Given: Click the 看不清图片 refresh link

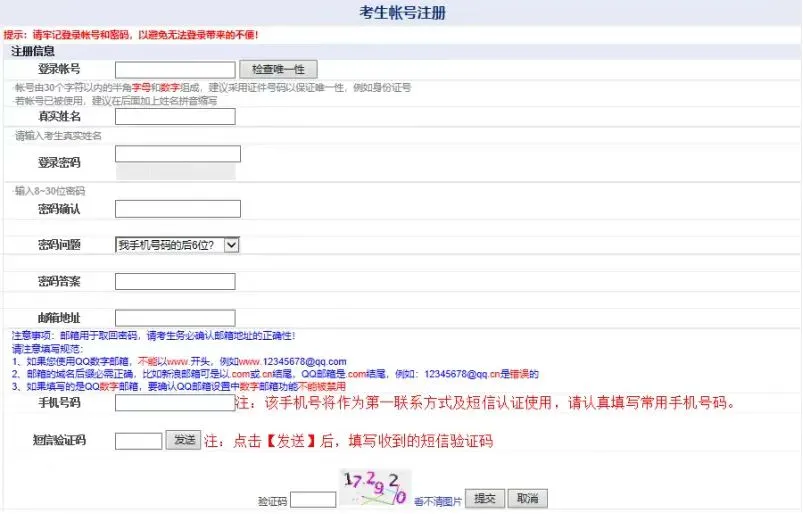Looking at the screenshot, I should pyautogui.click(x=438, y=500).
